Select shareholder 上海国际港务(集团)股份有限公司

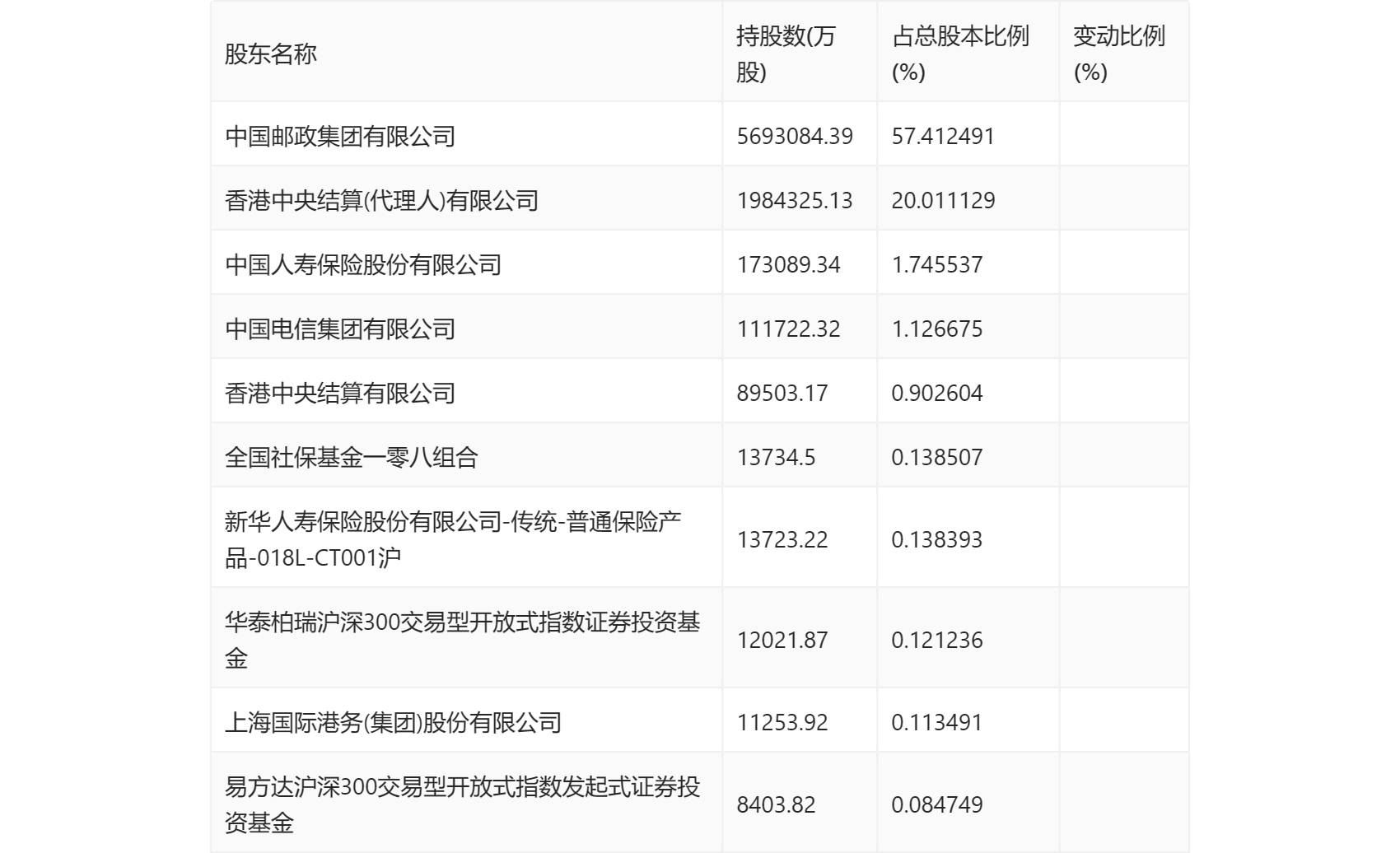point(393,722)
